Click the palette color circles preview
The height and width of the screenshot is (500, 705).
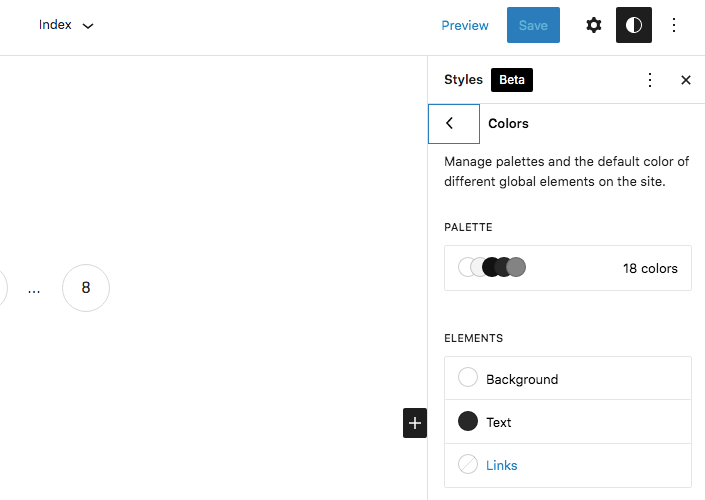coord(492,268)
